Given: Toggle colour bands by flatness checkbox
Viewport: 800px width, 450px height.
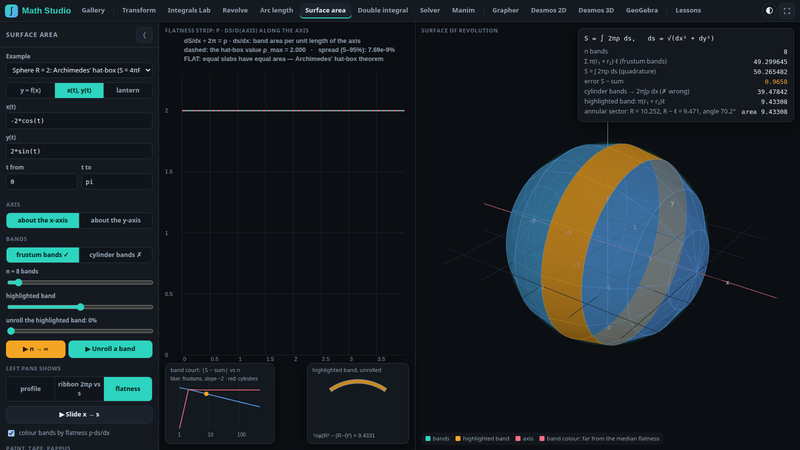Looking at the screenshot, I should pyautogui.click(x=11, y=433).
